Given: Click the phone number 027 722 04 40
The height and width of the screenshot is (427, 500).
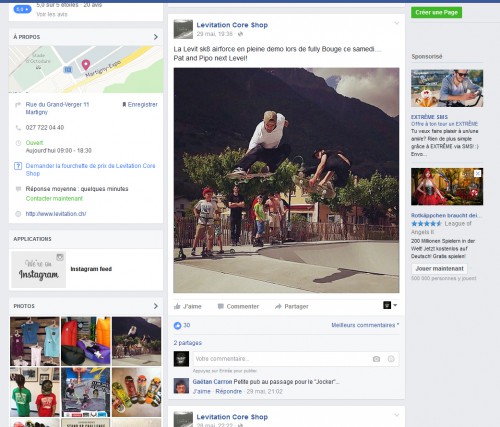Looking at the screenshot, I should point(45,127).
